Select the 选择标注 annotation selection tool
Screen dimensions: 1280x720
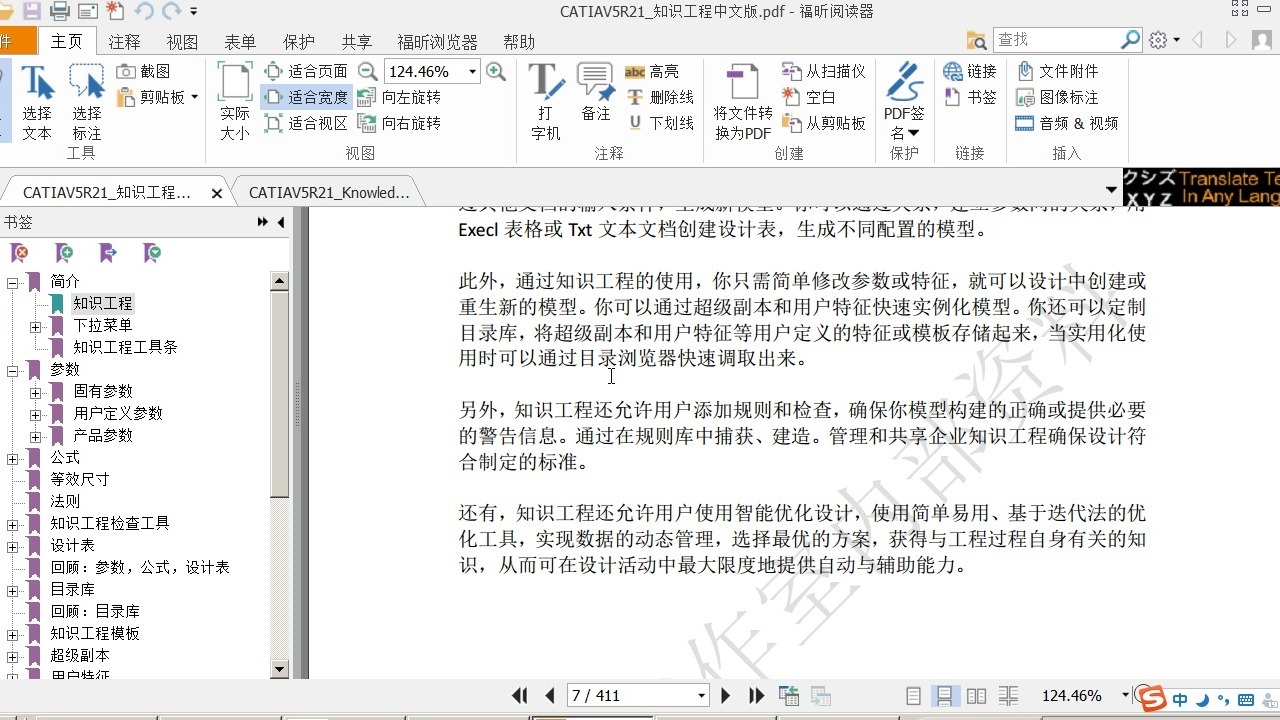pyautogui.click(x=86, y=103)
